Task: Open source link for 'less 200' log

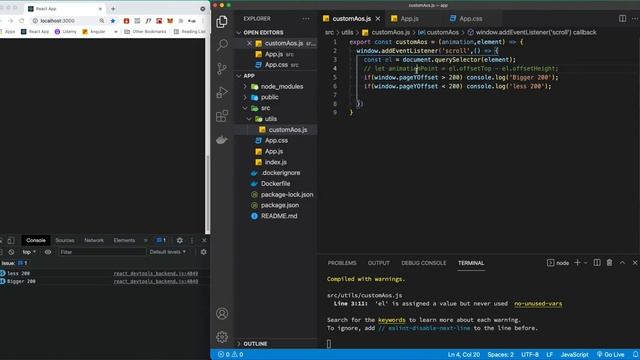Action: (x=156, y=273)
